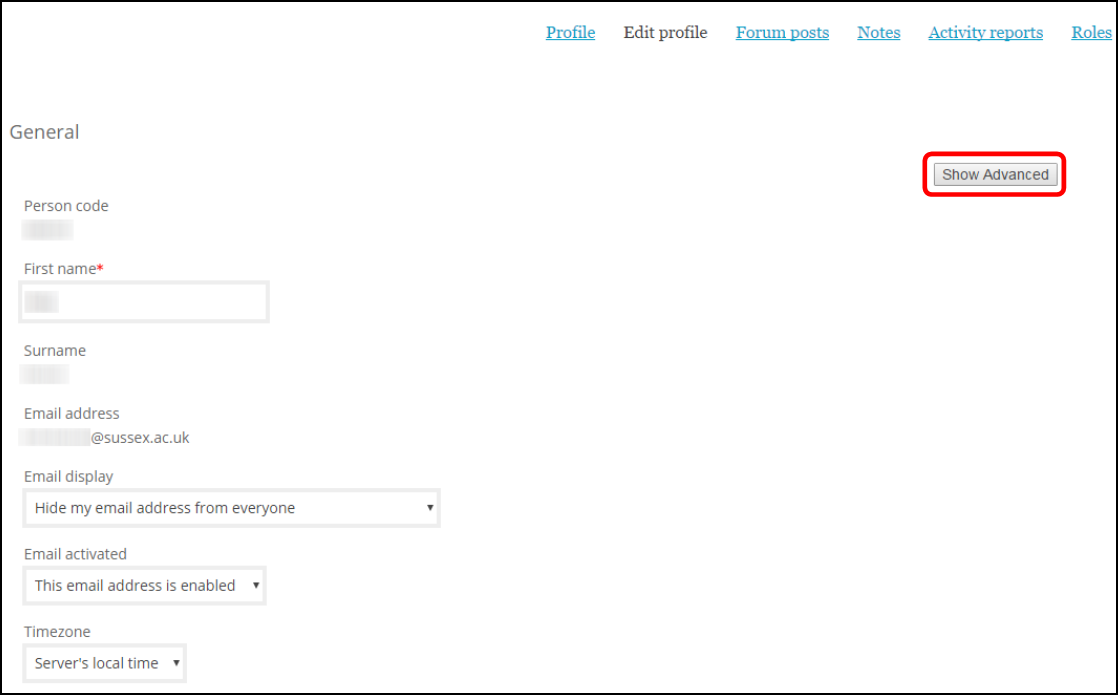
Task: Focus the First name input field
Action: tap(144, 302)
